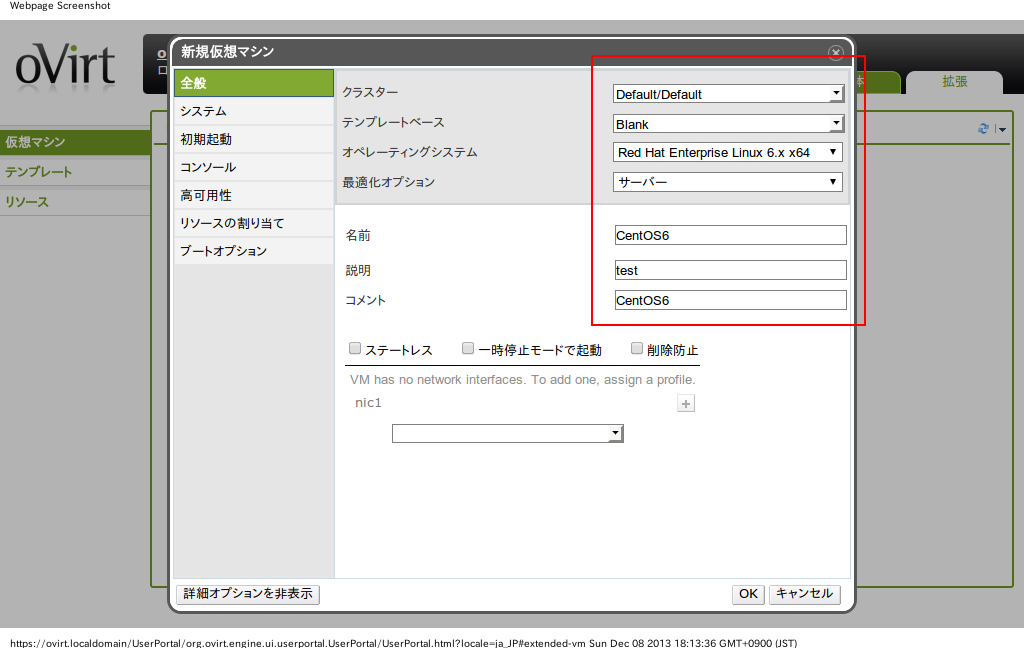This screenshot has height=648, width=1024.
Task: Open the オペレーティングシステム dropdown
Action: 728,152
